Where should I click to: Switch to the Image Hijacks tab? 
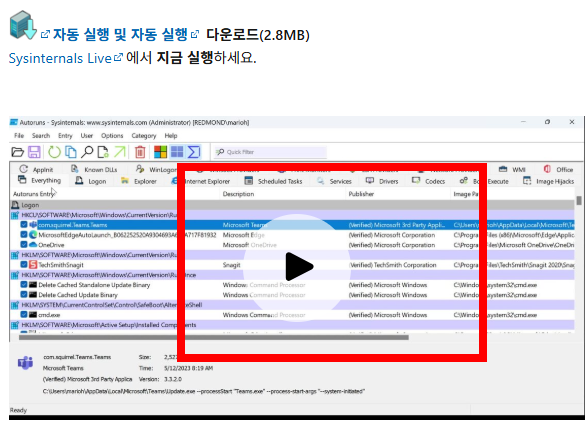(548, 181)
